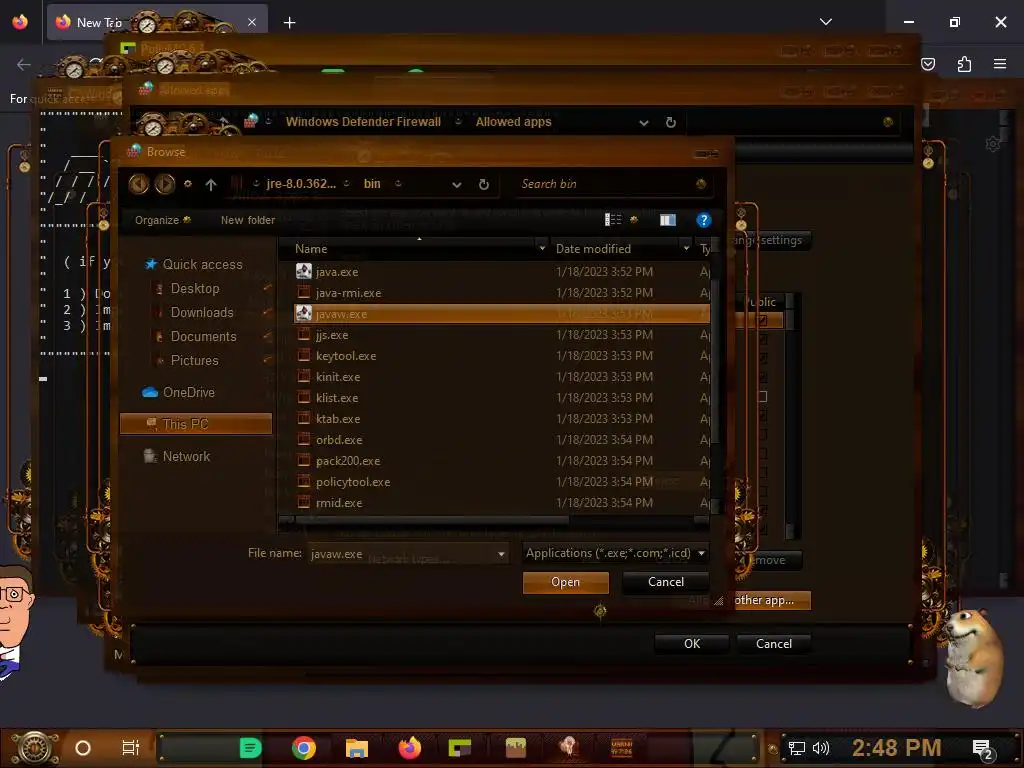This screenshot has height=768, width=1024.
Task: Open the Name column filter arrow
Action: (542, 249)
